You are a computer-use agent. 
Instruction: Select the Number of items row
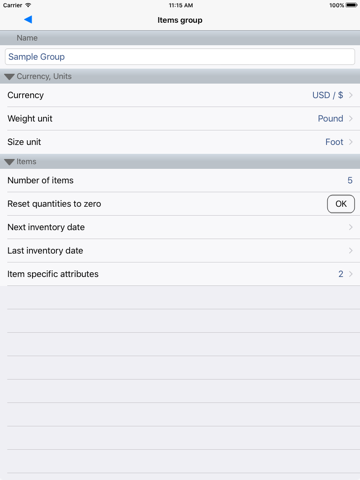pos(180,180)
